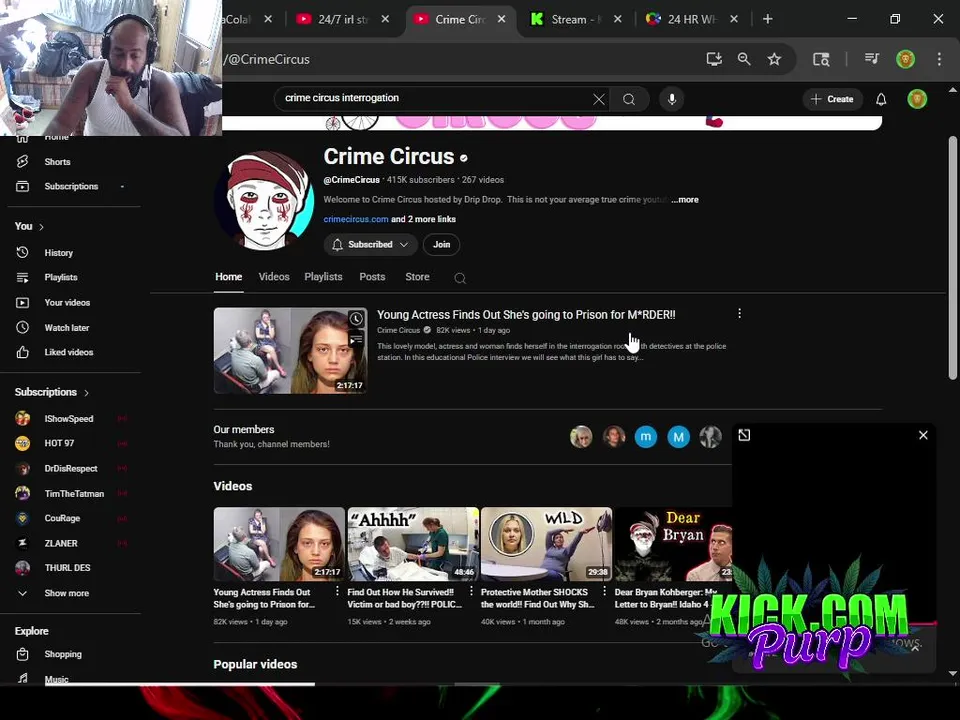Open the DrDisRespect subscription channel

70,468
